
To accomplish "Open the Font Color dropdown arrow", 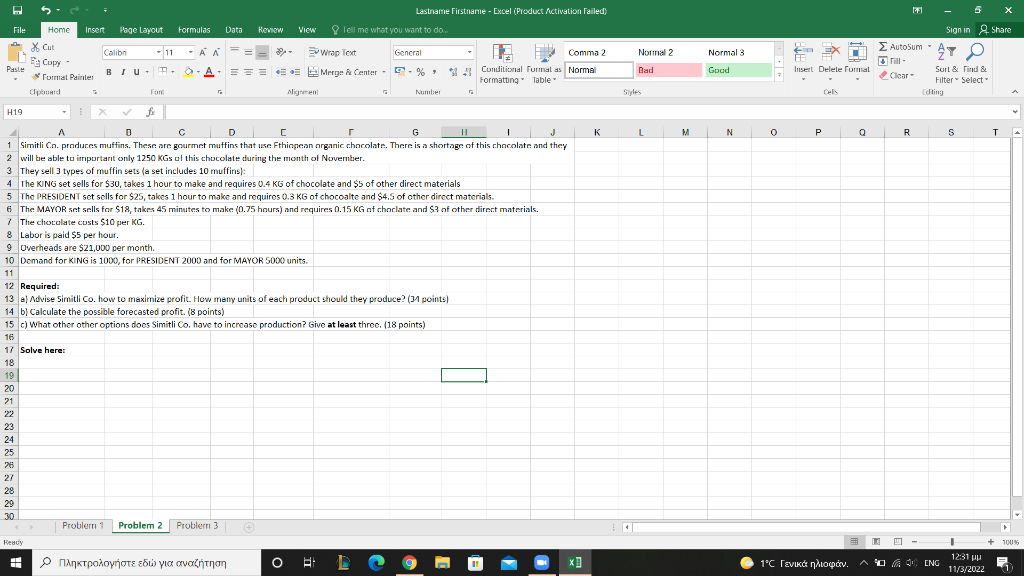I will (x=219, y=72).
